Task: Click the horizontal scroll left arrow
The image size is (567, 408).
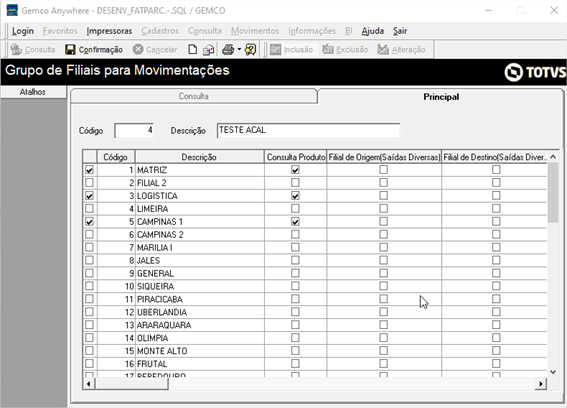Action: pos(89,383)
